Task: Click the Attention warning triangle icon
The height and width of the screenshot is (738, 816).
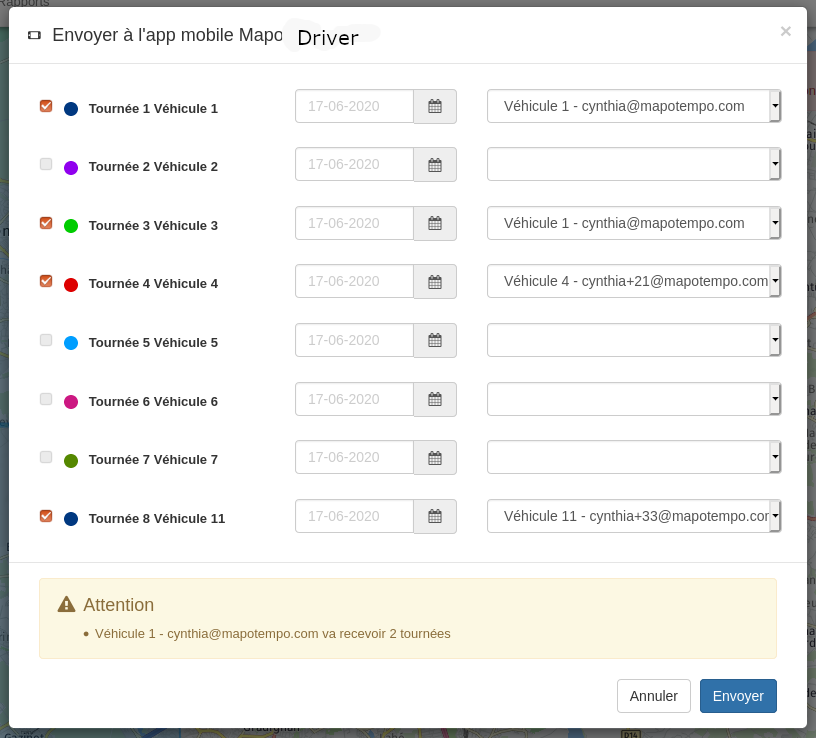Action: coord(67,604)
